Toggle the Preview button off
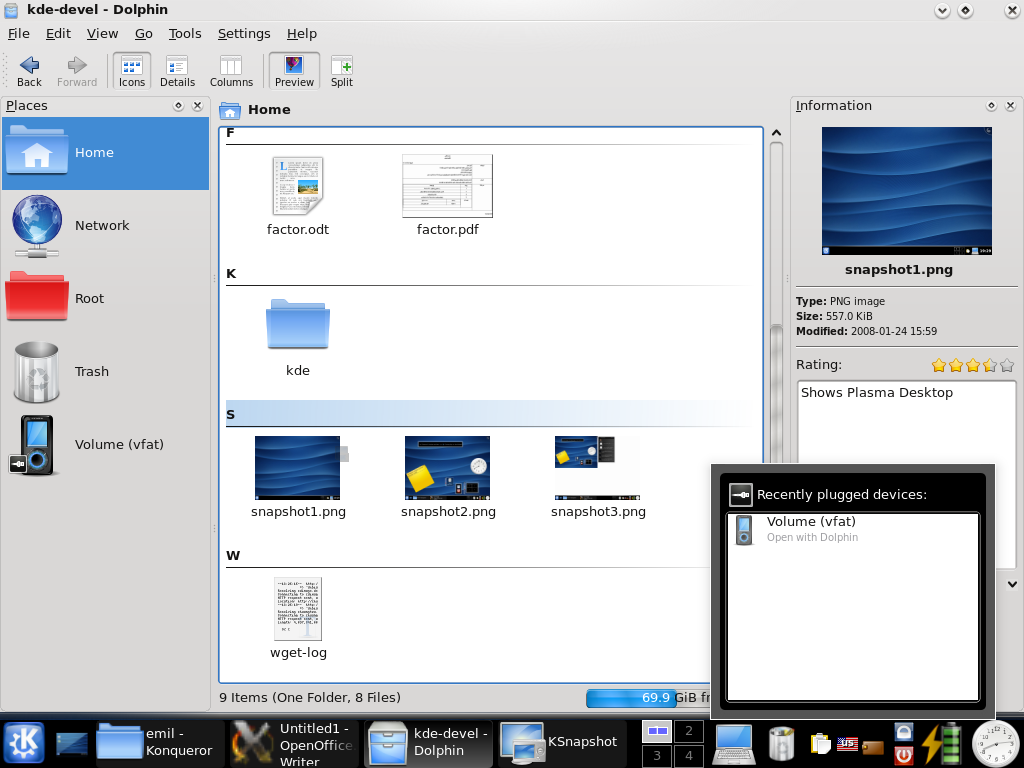 (x=294, y=71)
